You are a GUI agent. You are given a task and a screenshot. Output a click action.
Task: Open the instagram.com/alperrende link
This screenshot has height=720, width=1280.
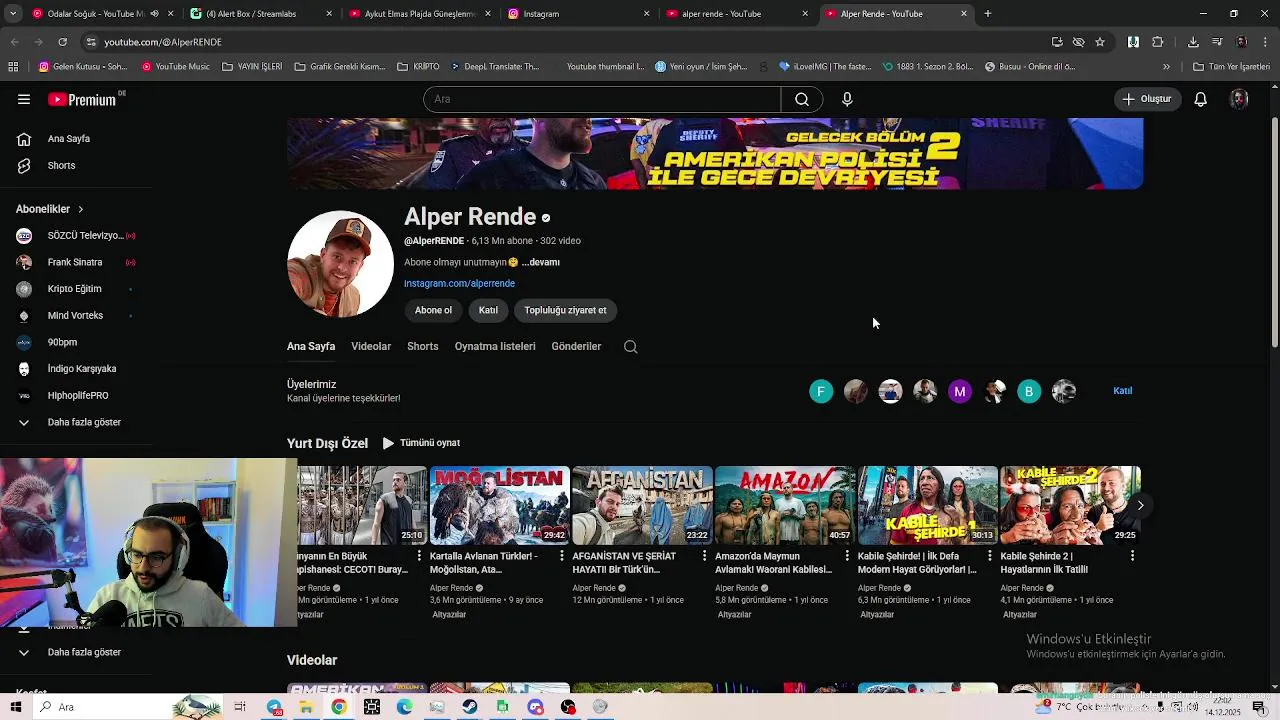[459, 283]
